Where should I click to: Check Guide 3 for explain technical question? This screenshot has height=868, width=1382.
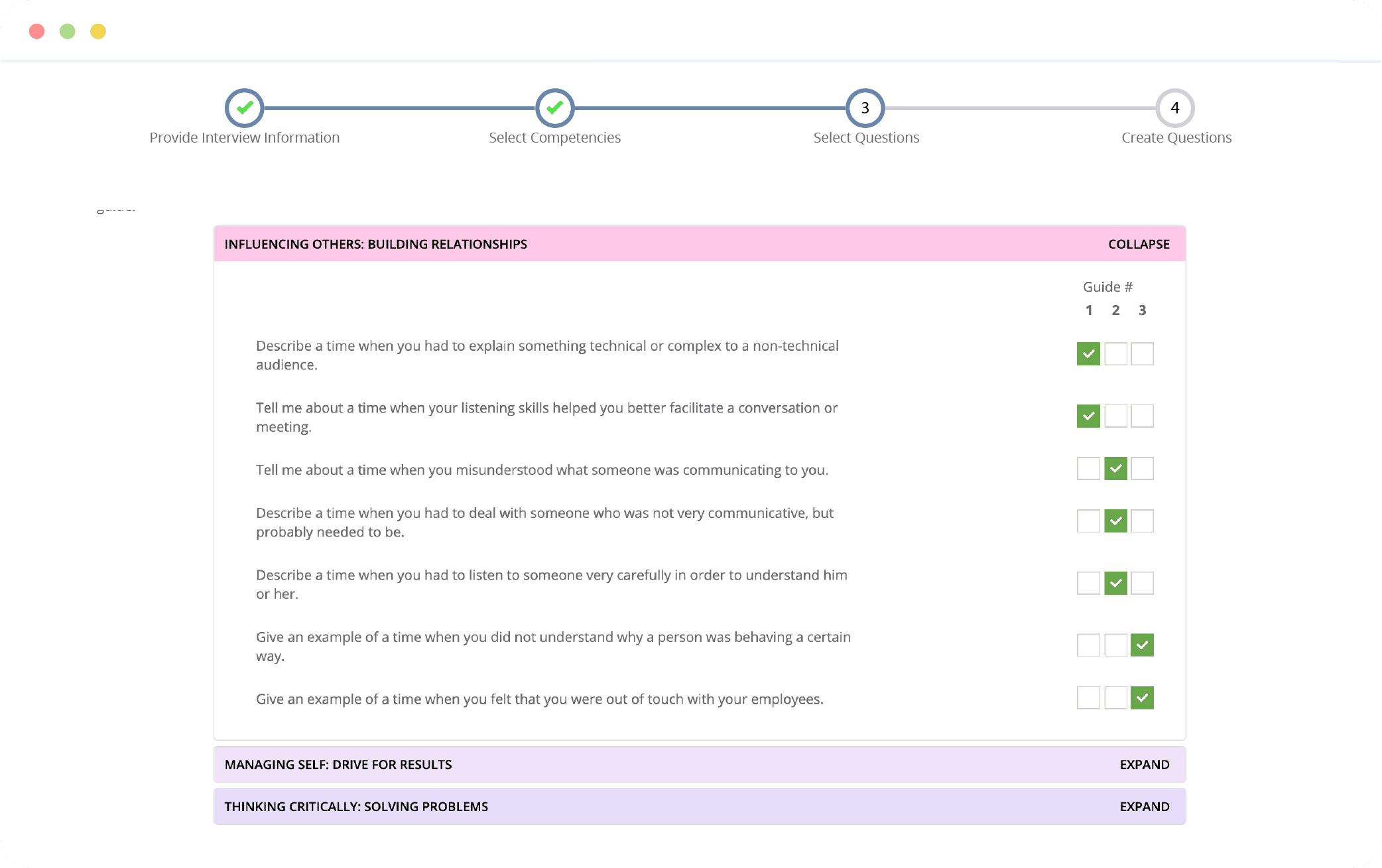pos(1142,353)
